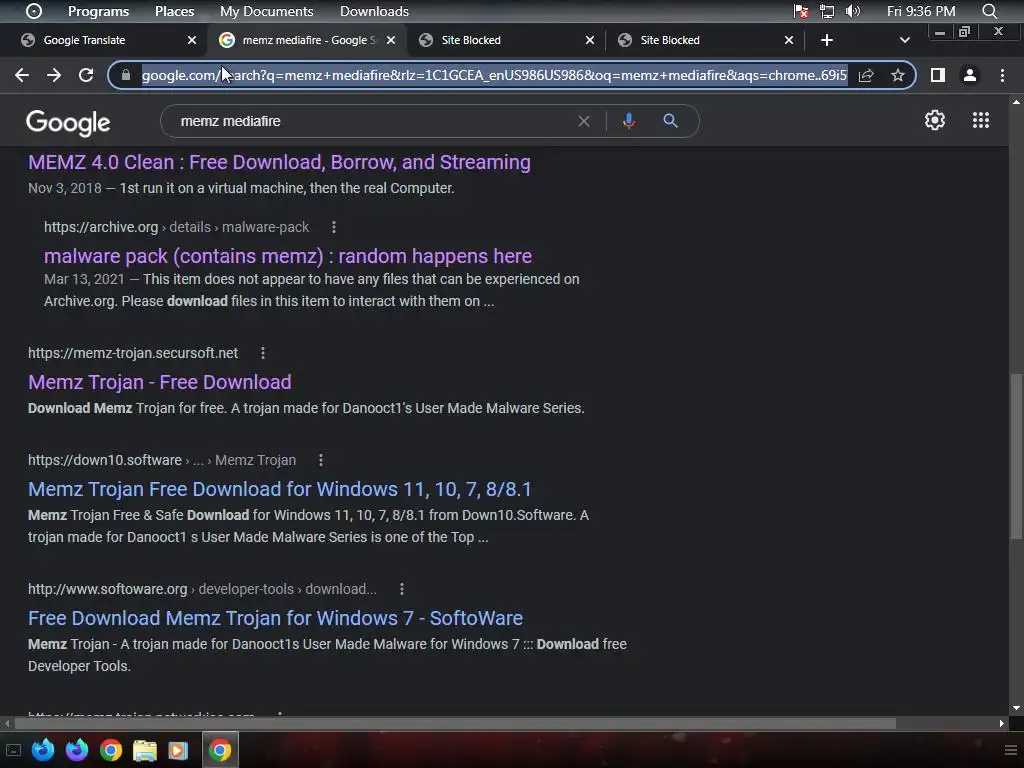The height and width of the screenshot is (768, 1024).
Task: Start a voice search with the microphone
Action: [628, 121]
